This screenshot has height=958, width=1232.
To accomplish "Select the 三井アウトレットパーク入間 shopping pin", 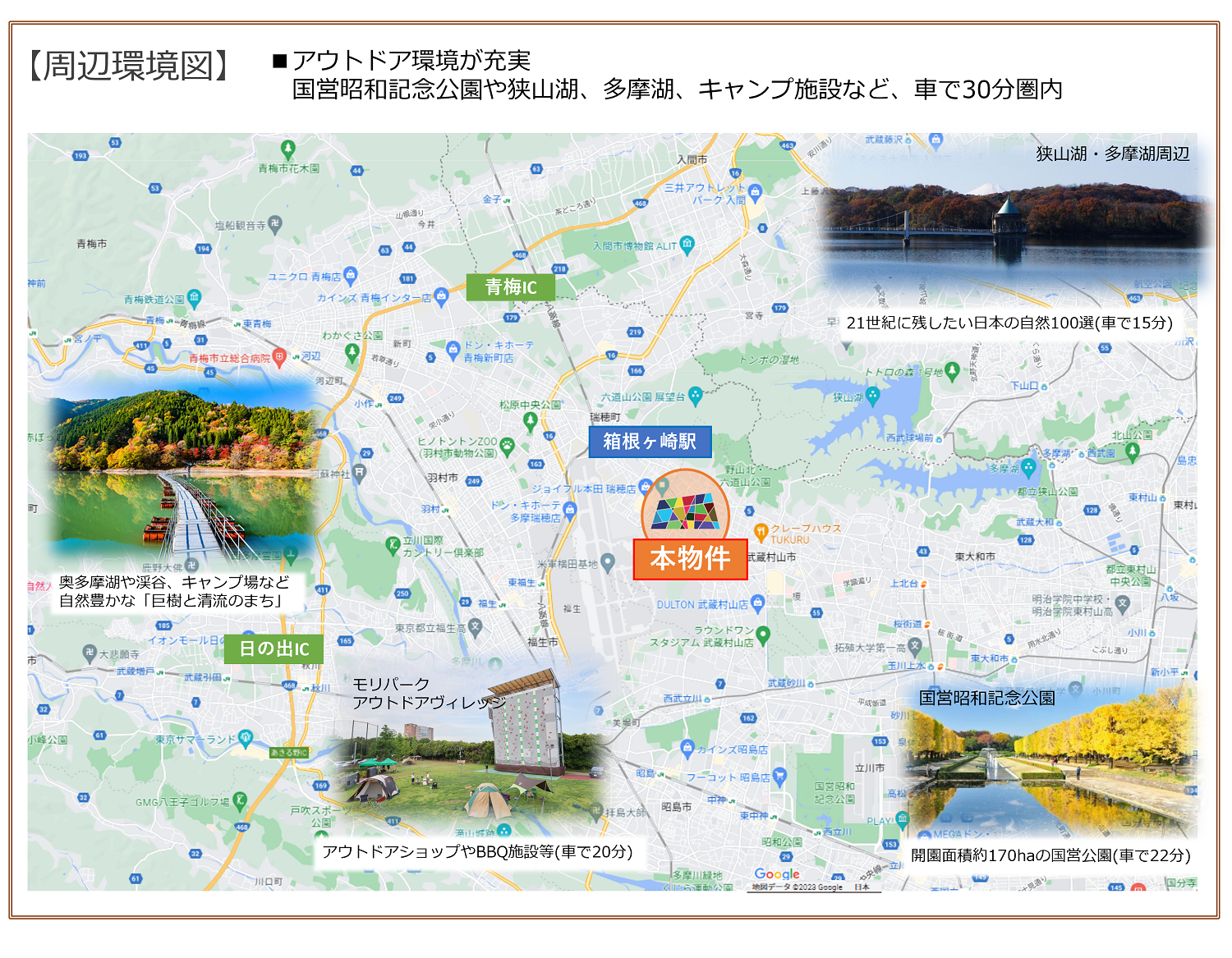I will click(x=756, y=192).
